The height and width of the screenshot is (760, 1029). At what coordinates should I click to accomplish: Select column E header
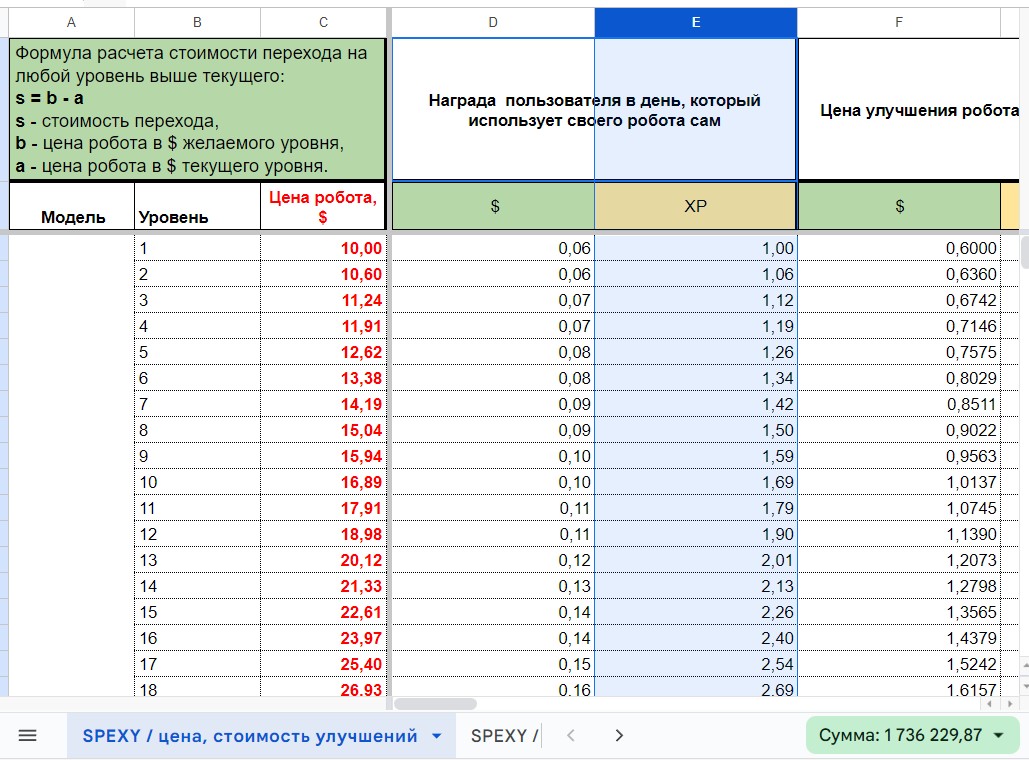pyautogui.click(x=695, y=22)
